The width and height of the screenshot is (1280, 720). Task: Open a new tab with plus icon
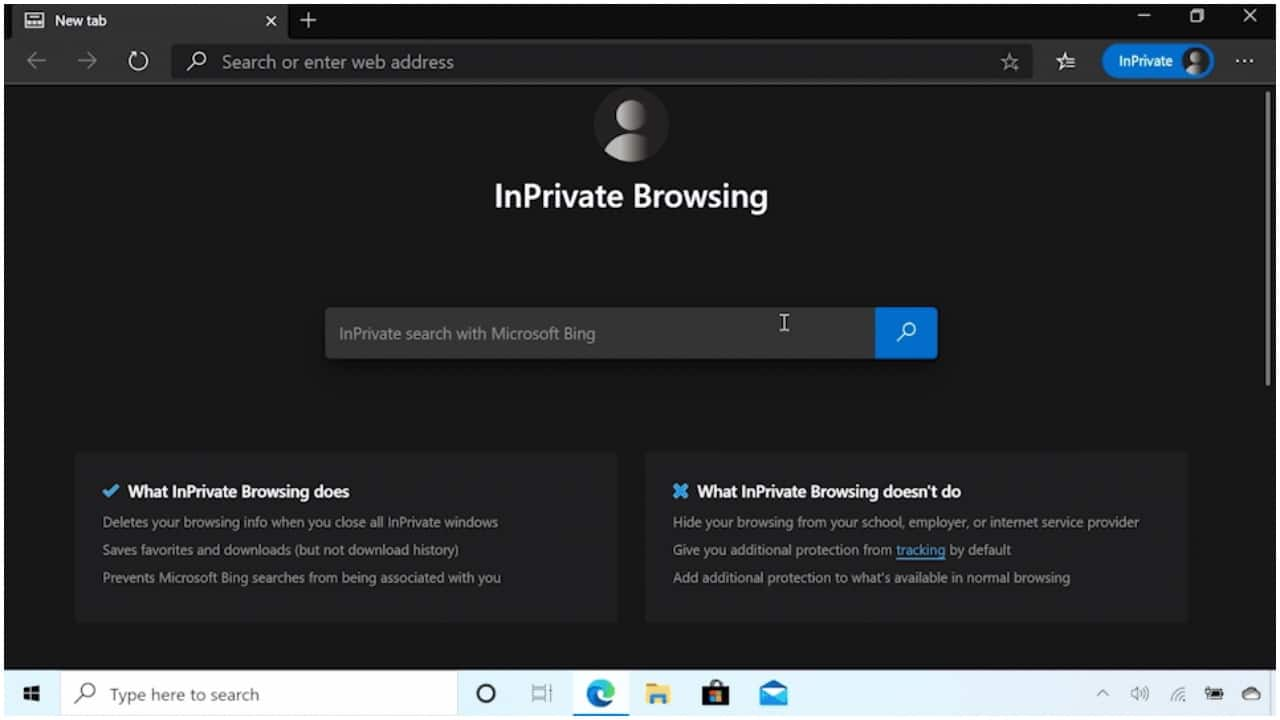(308, 20)
